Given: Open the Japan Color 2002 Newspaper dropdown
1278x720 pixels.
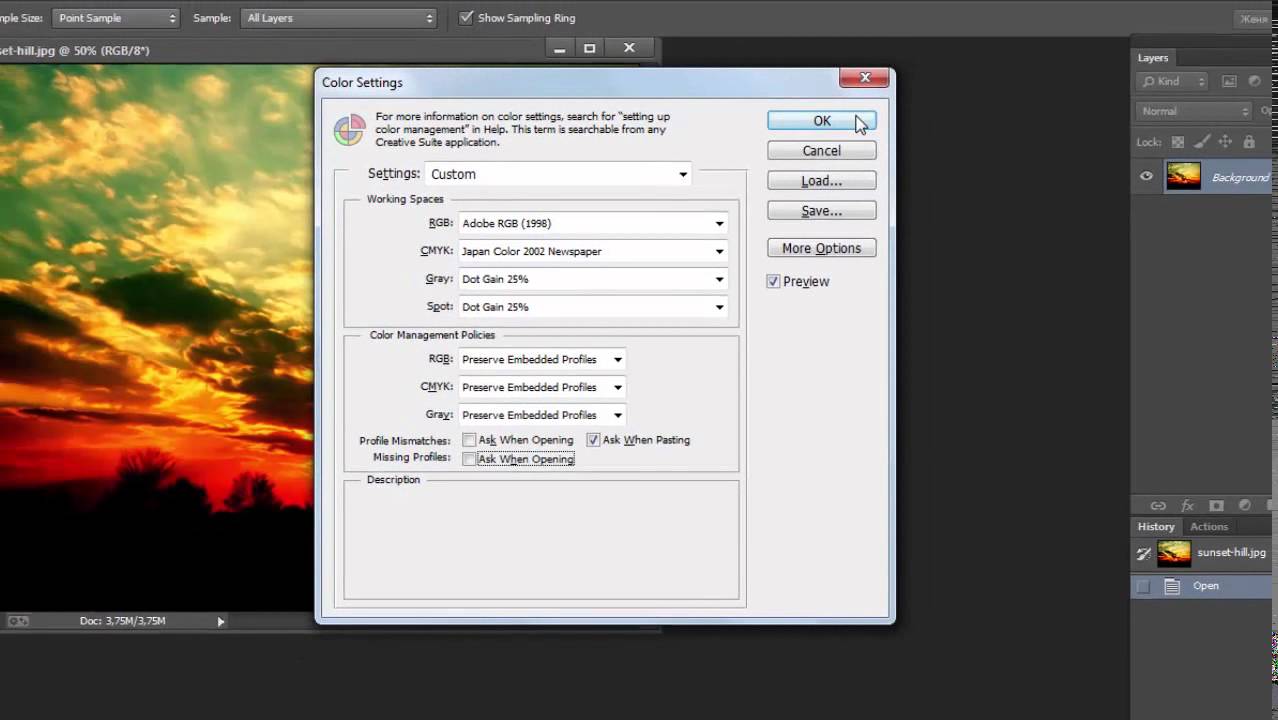Looking at the screenshot, I should click(592, 251).
